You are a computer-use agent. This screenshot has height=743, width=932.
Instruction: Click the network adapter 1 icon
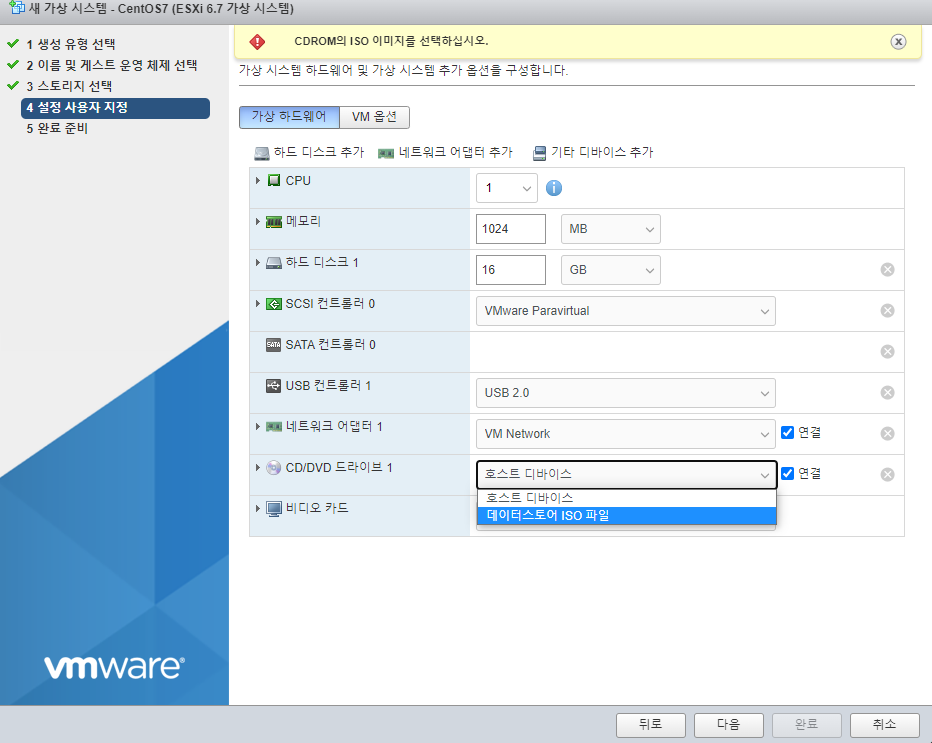[x=273, y=427]
